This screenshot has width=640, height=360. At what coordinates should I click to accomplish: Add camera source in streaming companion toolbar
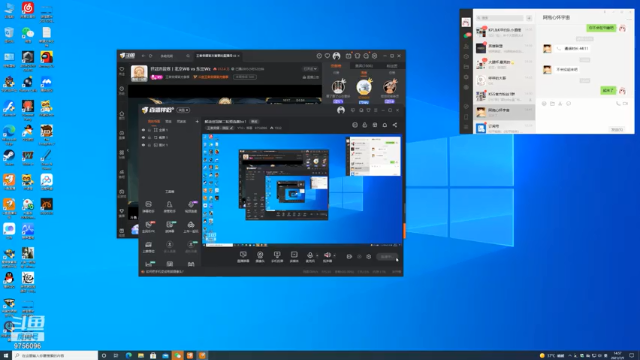(x=260, y=256)
